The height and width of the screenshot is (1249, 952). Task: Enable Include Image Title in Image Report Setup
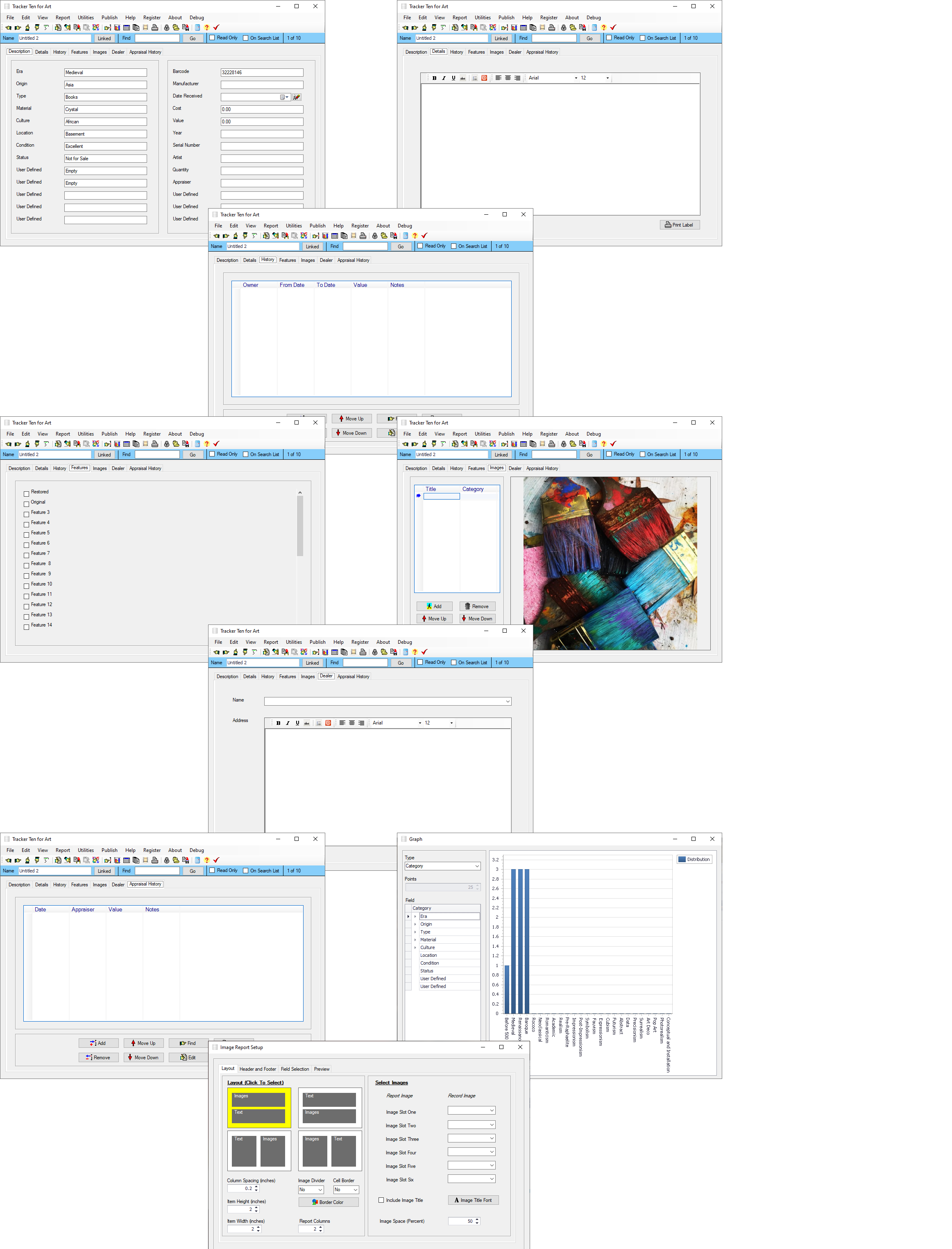coord(381,1200)
